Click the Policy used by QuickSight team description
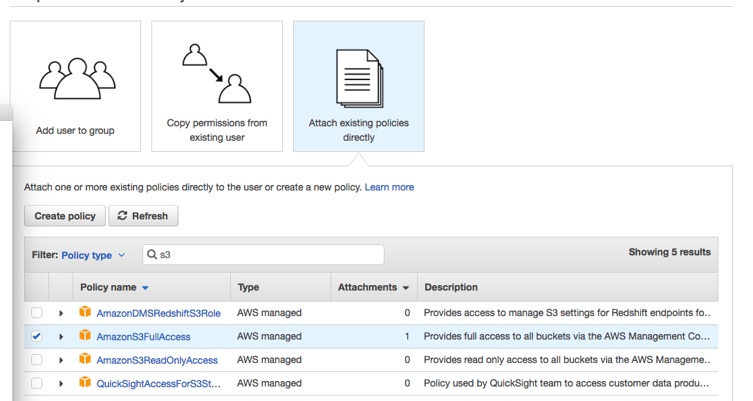 point(566,383)
